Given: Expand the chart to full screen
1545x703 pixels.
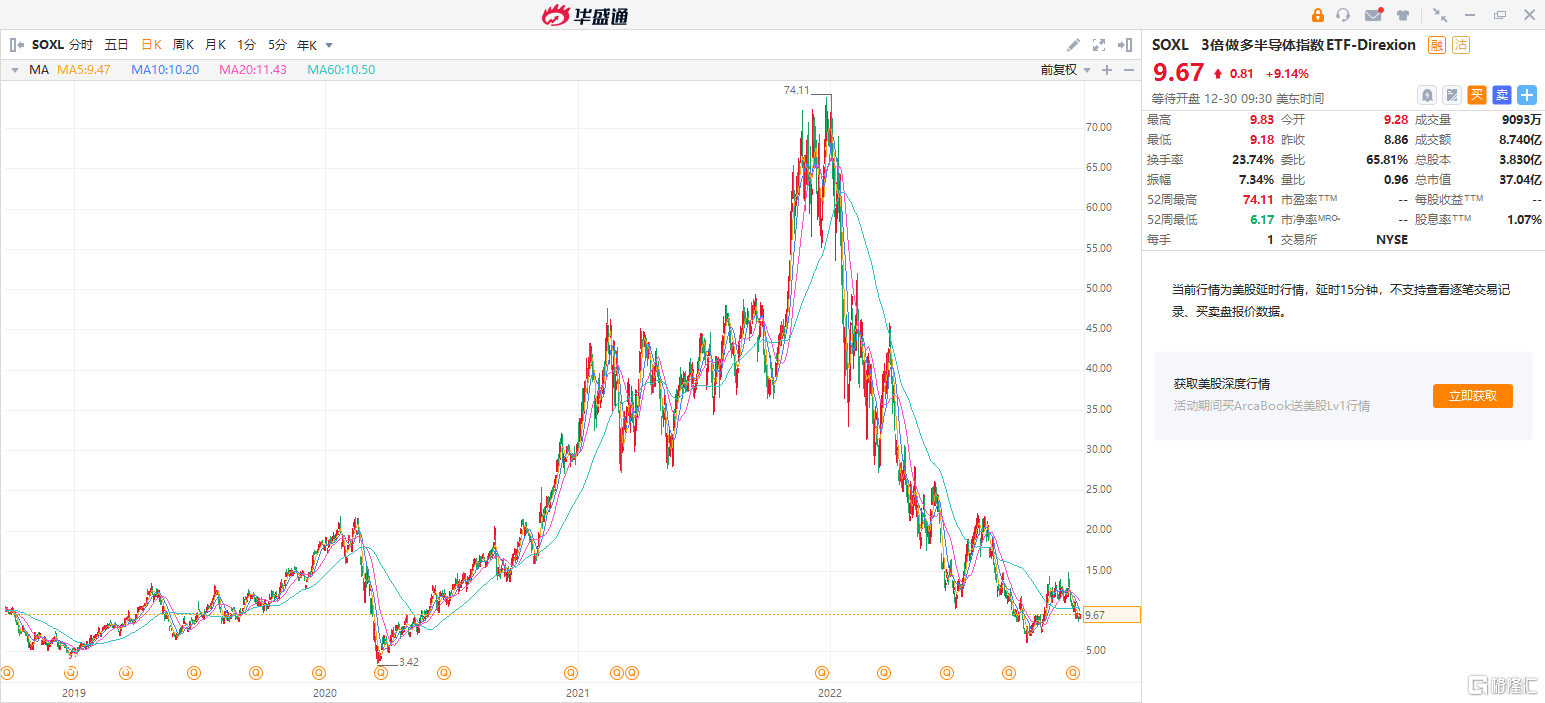Looking at the screenshot, I should (x=1099, y=45).
